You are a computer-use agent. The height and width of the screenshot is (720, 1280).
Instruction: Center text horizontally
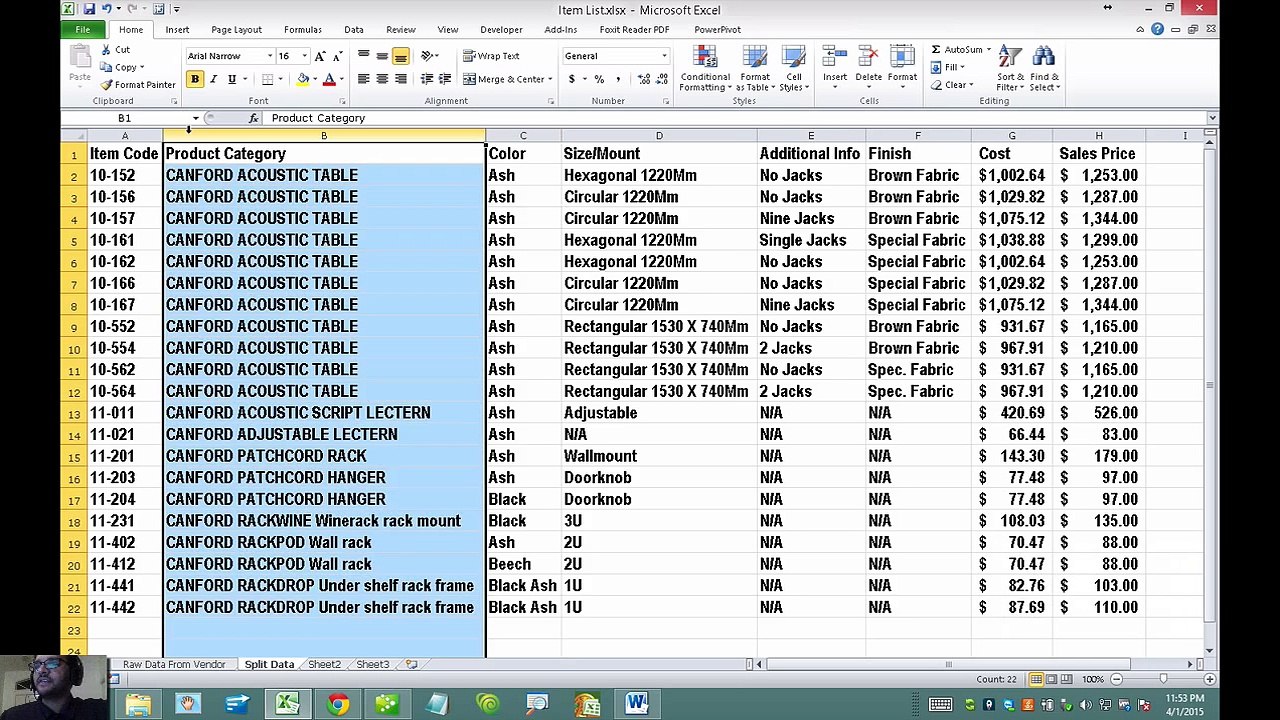click(x=382, y=79)
